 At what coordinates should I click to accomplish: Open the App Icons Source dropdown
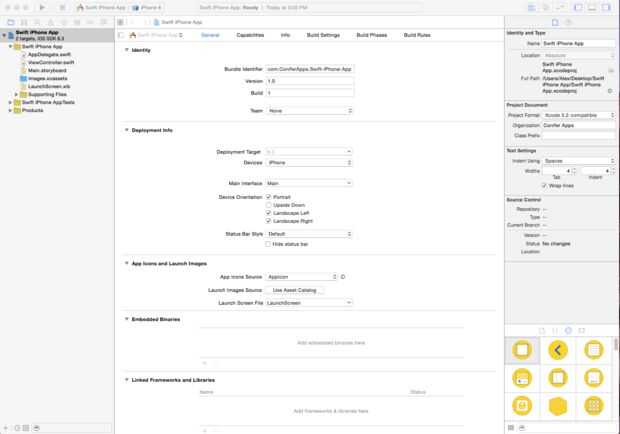point(302,277)
